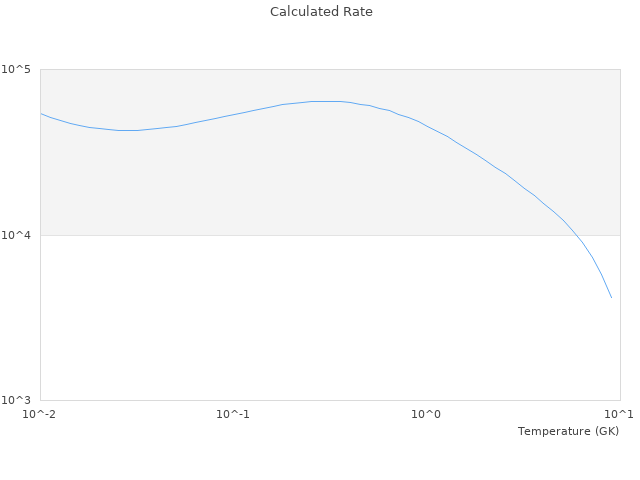Click the left starting point of the blue curve
Viewport: 640px width, 480px height.
tap(41, 113)
